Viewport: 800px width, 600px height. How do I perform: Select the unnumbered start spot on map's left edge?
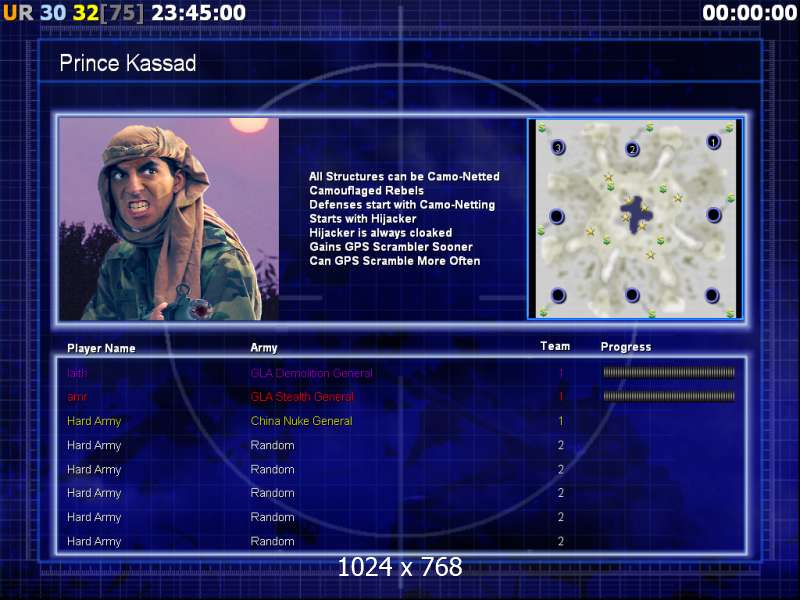click(x=557, y=216)
